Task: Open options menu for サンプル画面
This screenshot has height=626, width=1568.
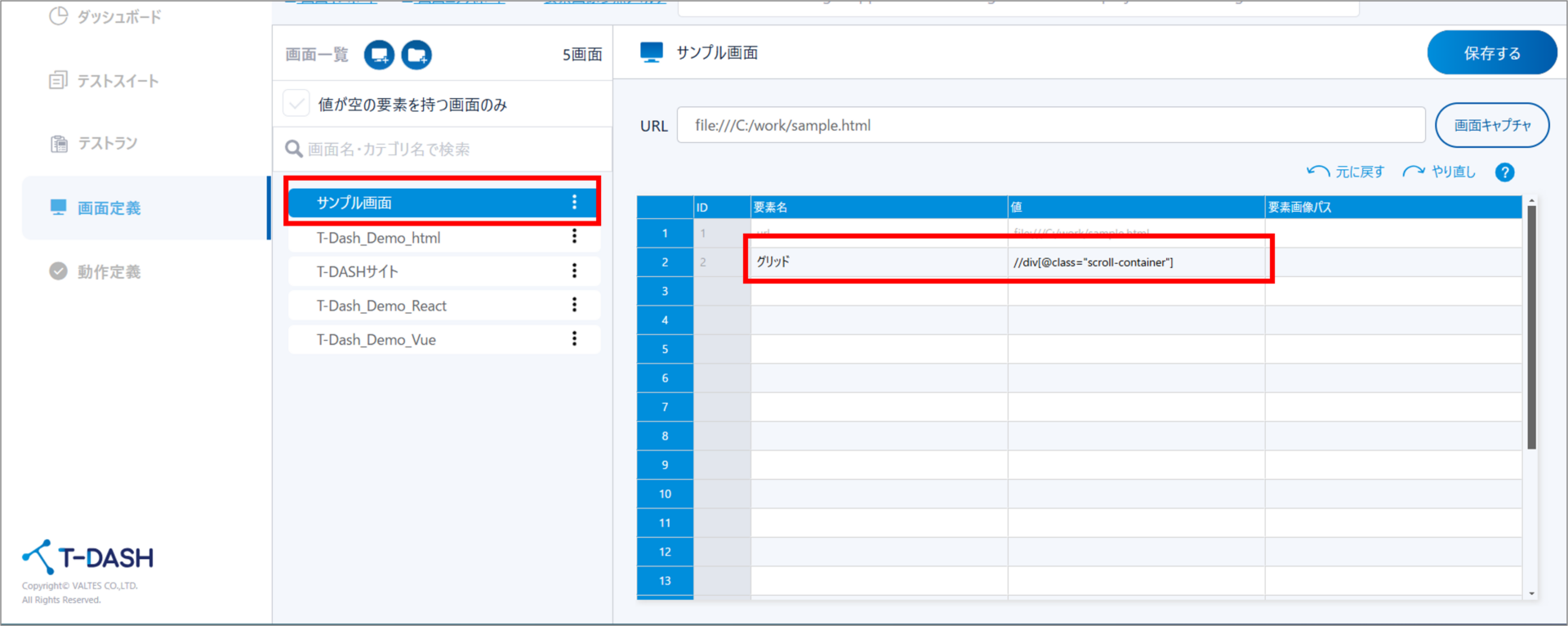Action: 574,202
